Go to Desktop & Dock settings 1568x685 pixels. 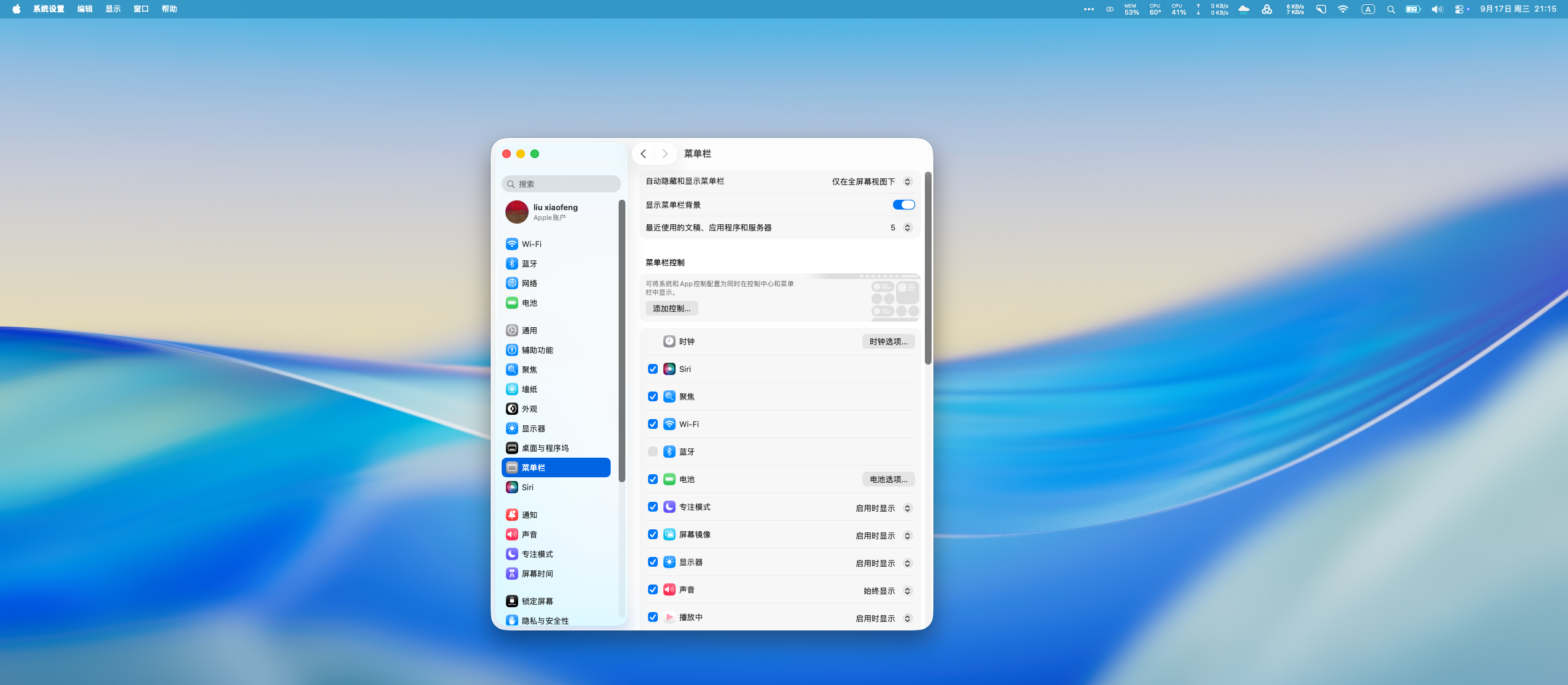[545, 448]
